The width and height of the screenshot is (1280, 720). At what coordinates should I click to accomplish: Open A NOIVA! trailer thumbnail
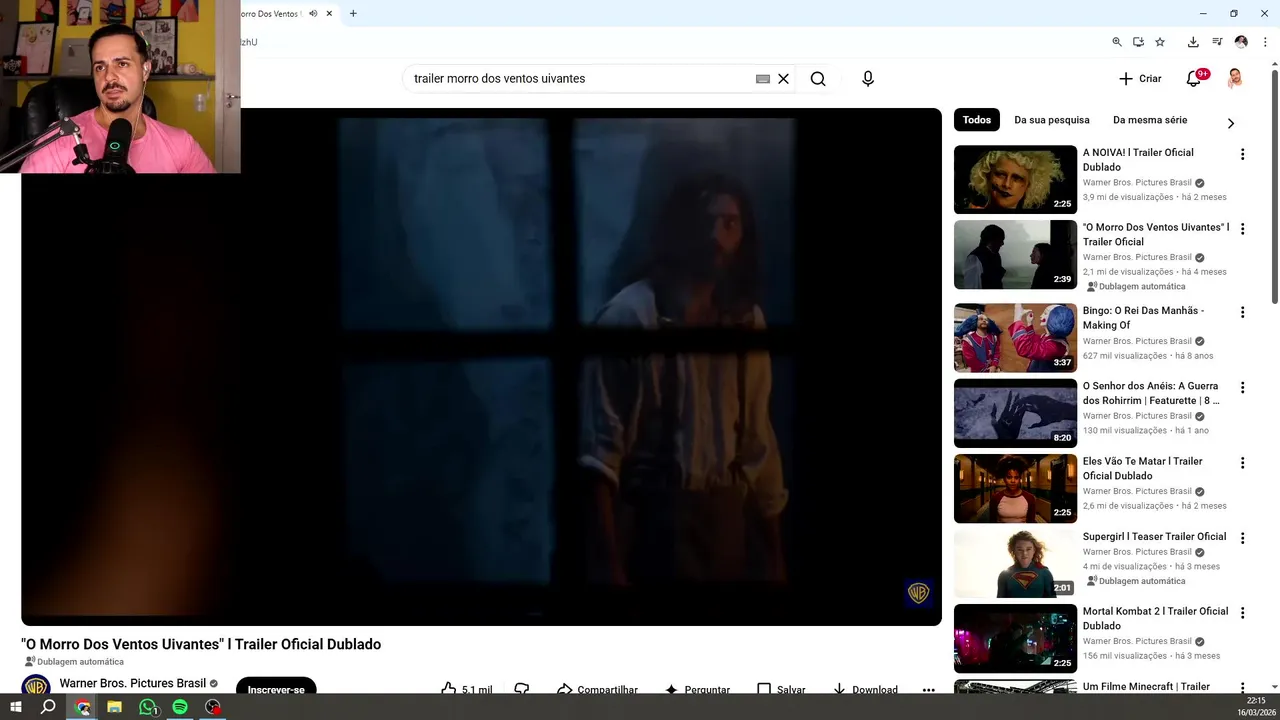pyautogui.click(x=1015, y=180)
